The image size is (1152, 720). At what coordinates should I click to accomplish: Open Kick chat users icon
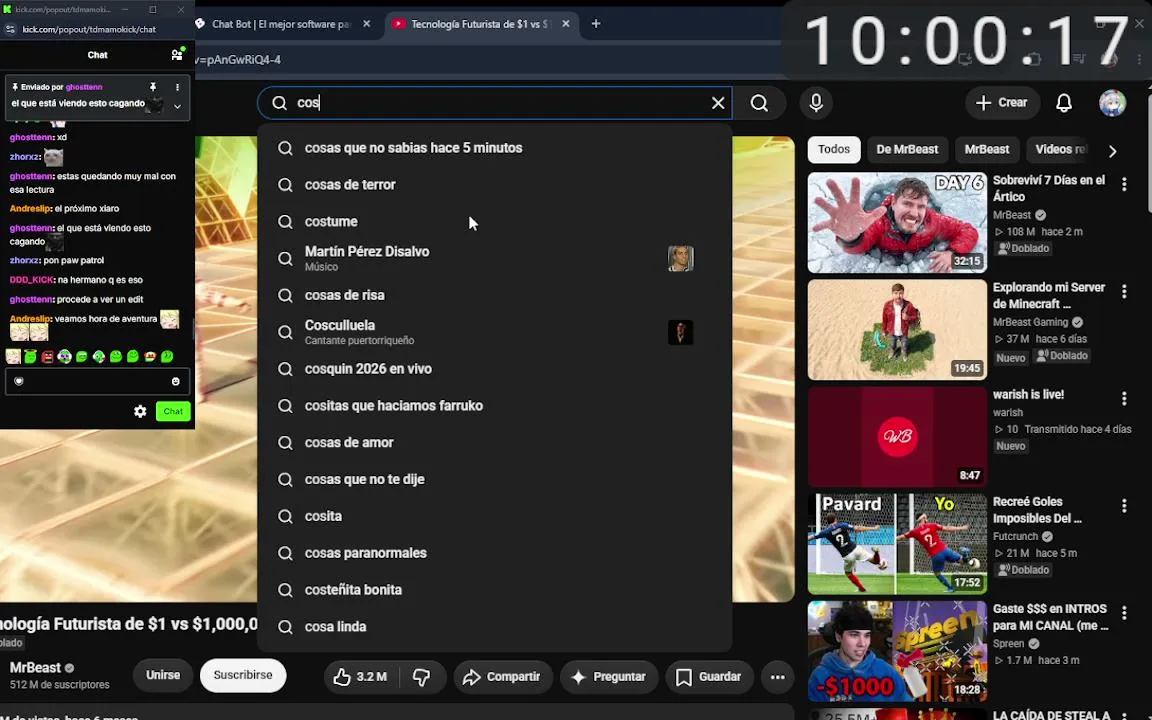pos(177,54)
